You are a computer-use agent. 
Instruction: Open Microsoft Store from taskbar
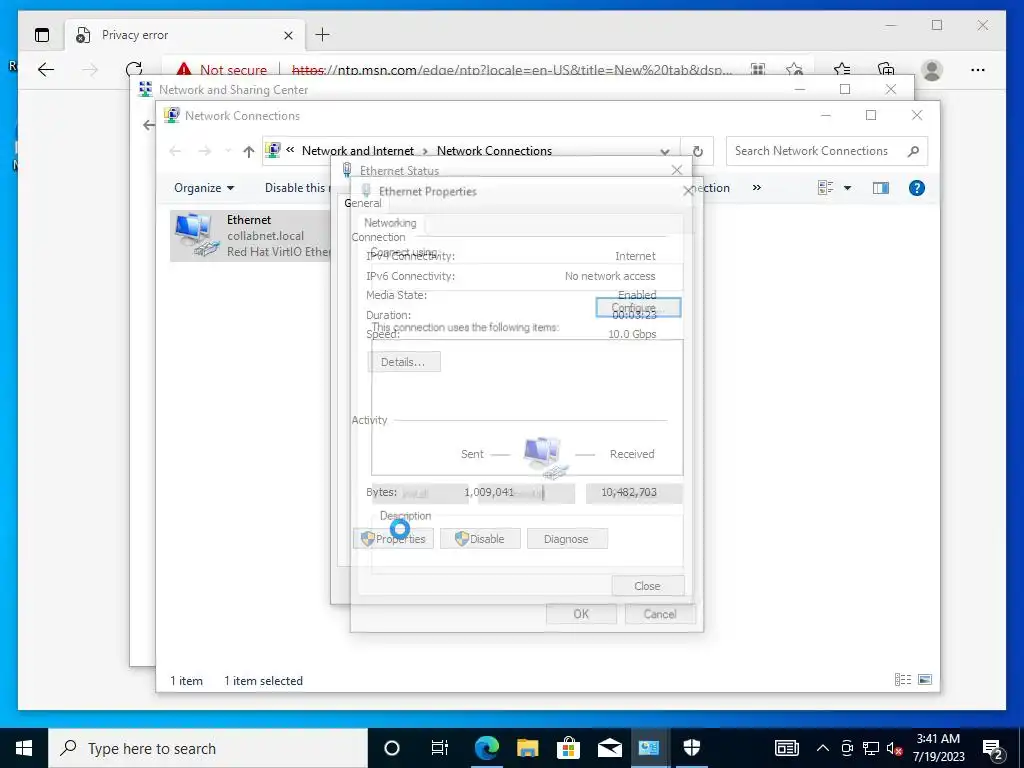coord(568,748)
